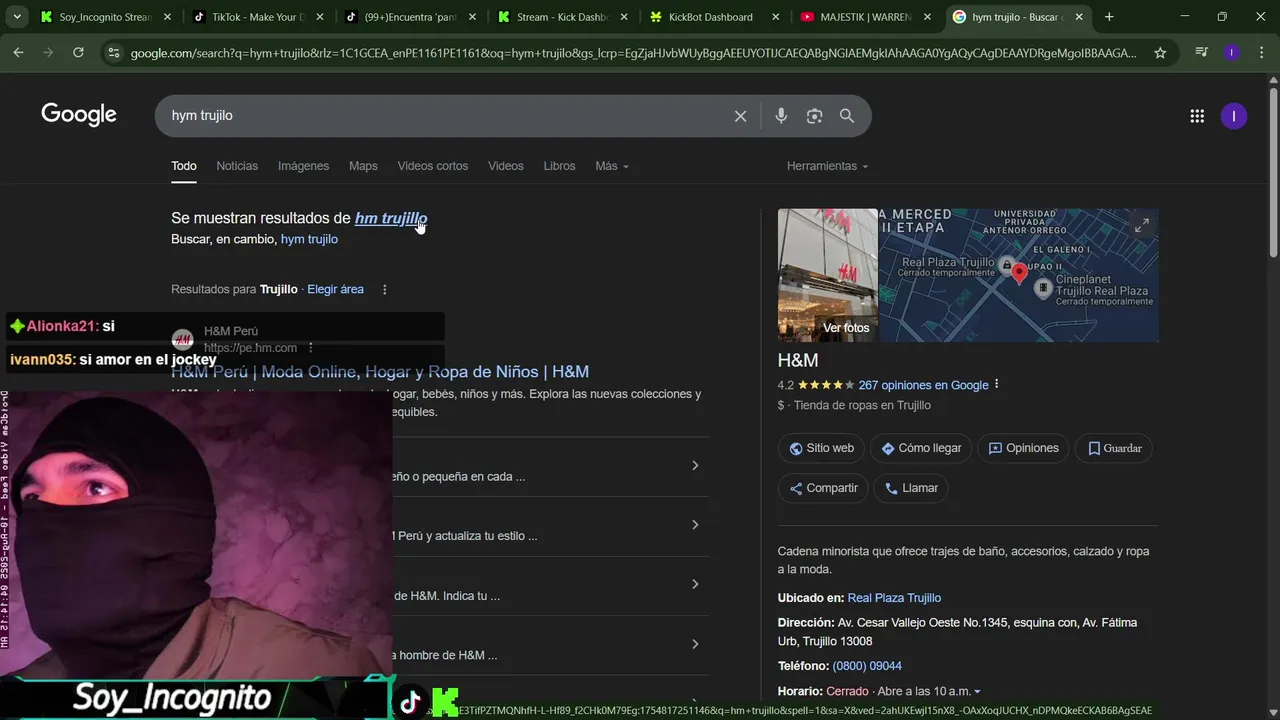
Task: Click the Guardar button
Action: (1114, 448)
